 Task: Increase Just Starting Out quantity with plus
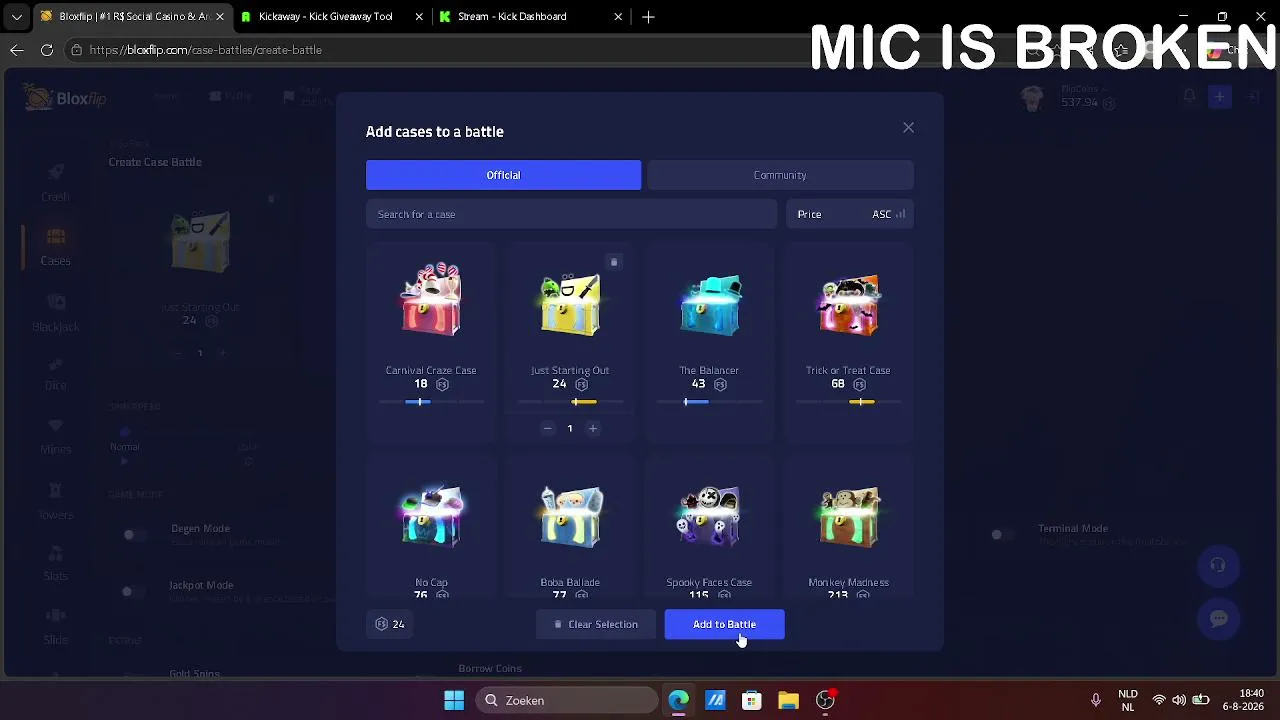[593, 428]
